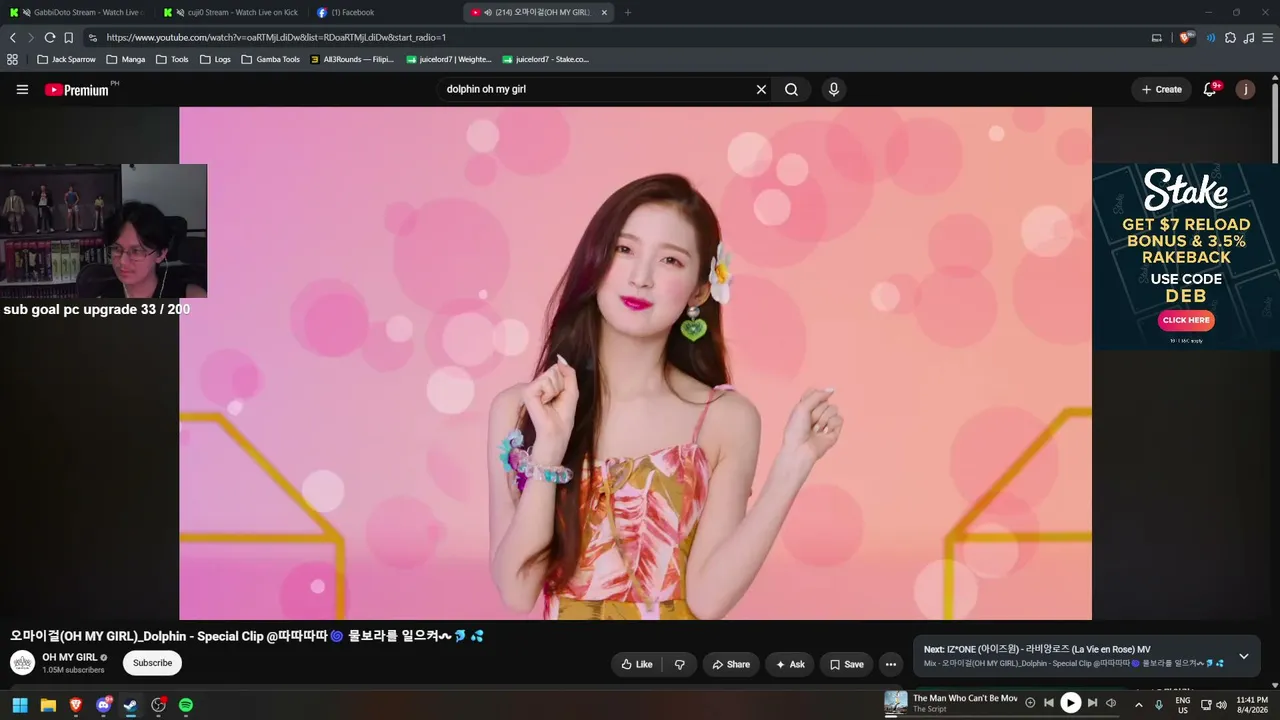Open the taskbar clock and calendar
Viewport: 1280px width, 720px height.
(x=1252, y=705)
